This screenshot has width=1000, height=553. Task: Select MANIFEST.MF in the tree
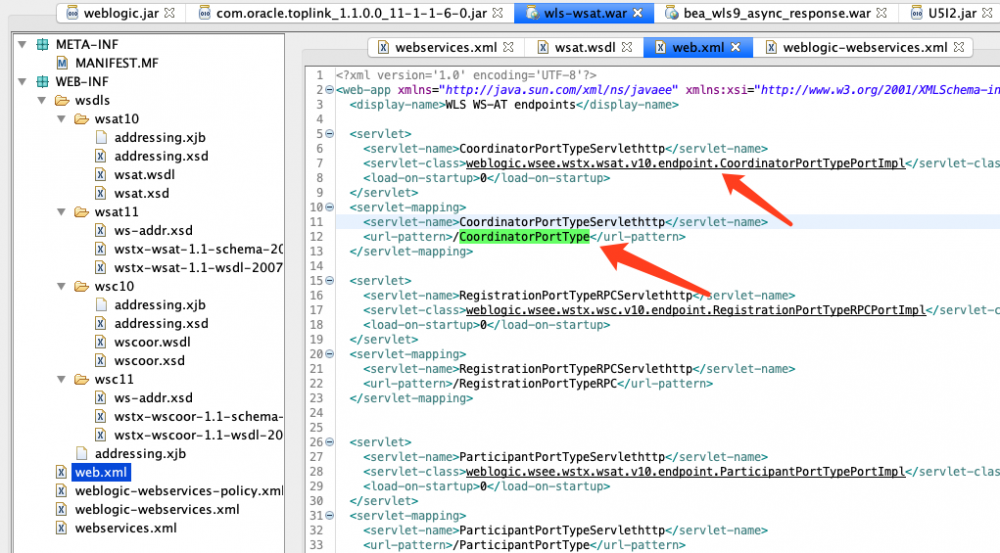pos(117,63)
